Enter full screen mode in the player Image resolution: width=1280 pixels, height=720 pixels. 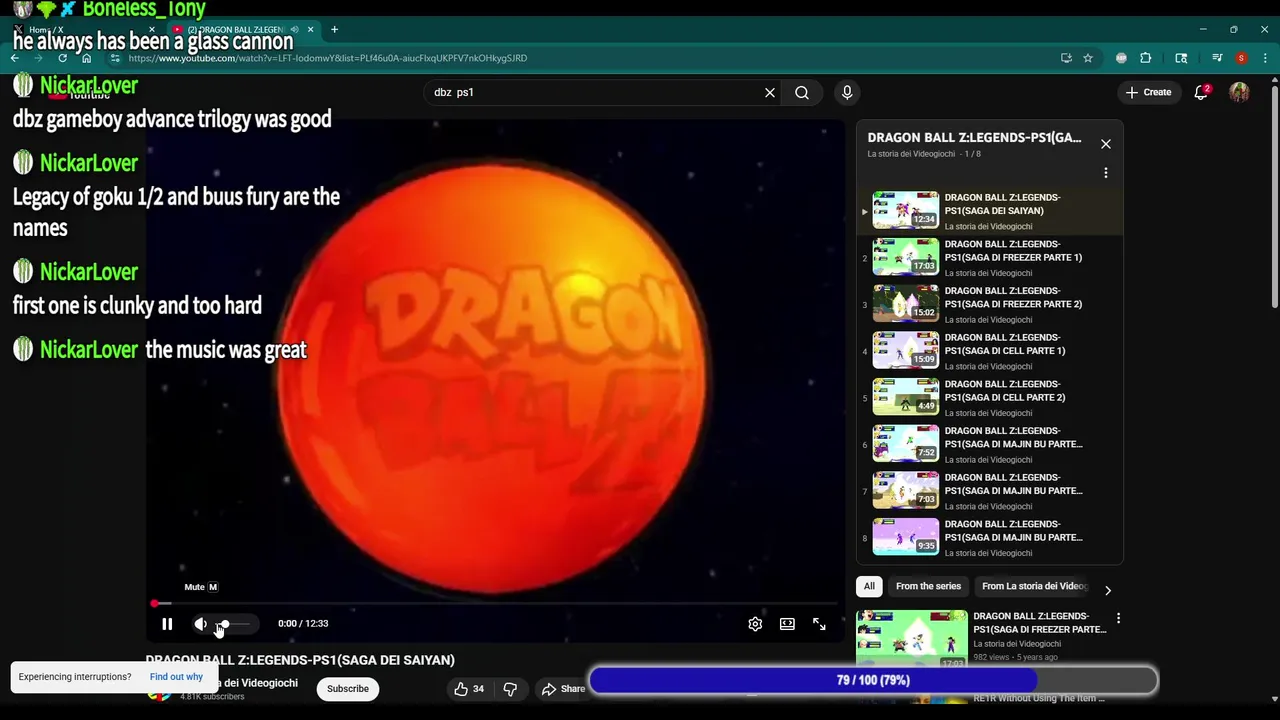point(819,624)
